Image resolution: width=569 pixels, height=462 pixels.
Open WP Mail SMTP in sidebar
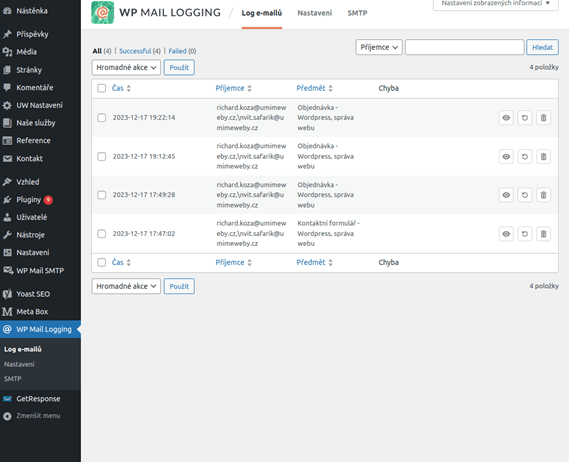click(x=40, y=271)
